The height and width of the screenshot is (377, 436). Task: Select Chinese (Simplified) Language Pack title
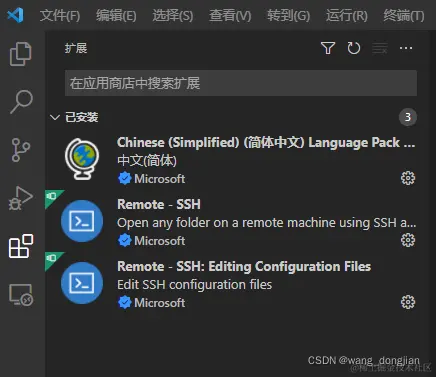coord(266,143)
